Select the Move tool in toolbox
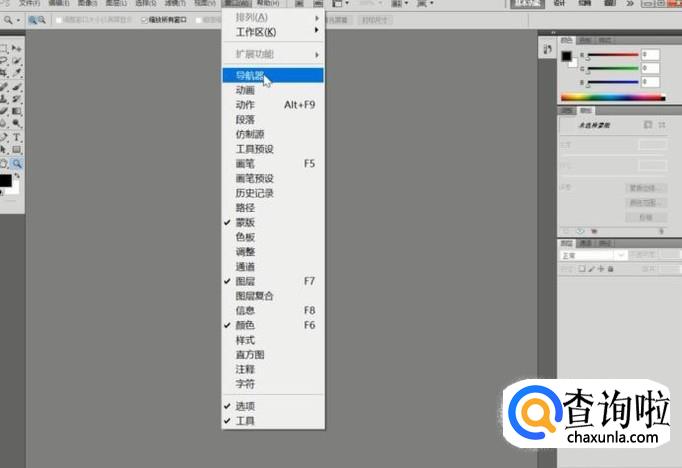Screen dimensions: 682x468 17,48
